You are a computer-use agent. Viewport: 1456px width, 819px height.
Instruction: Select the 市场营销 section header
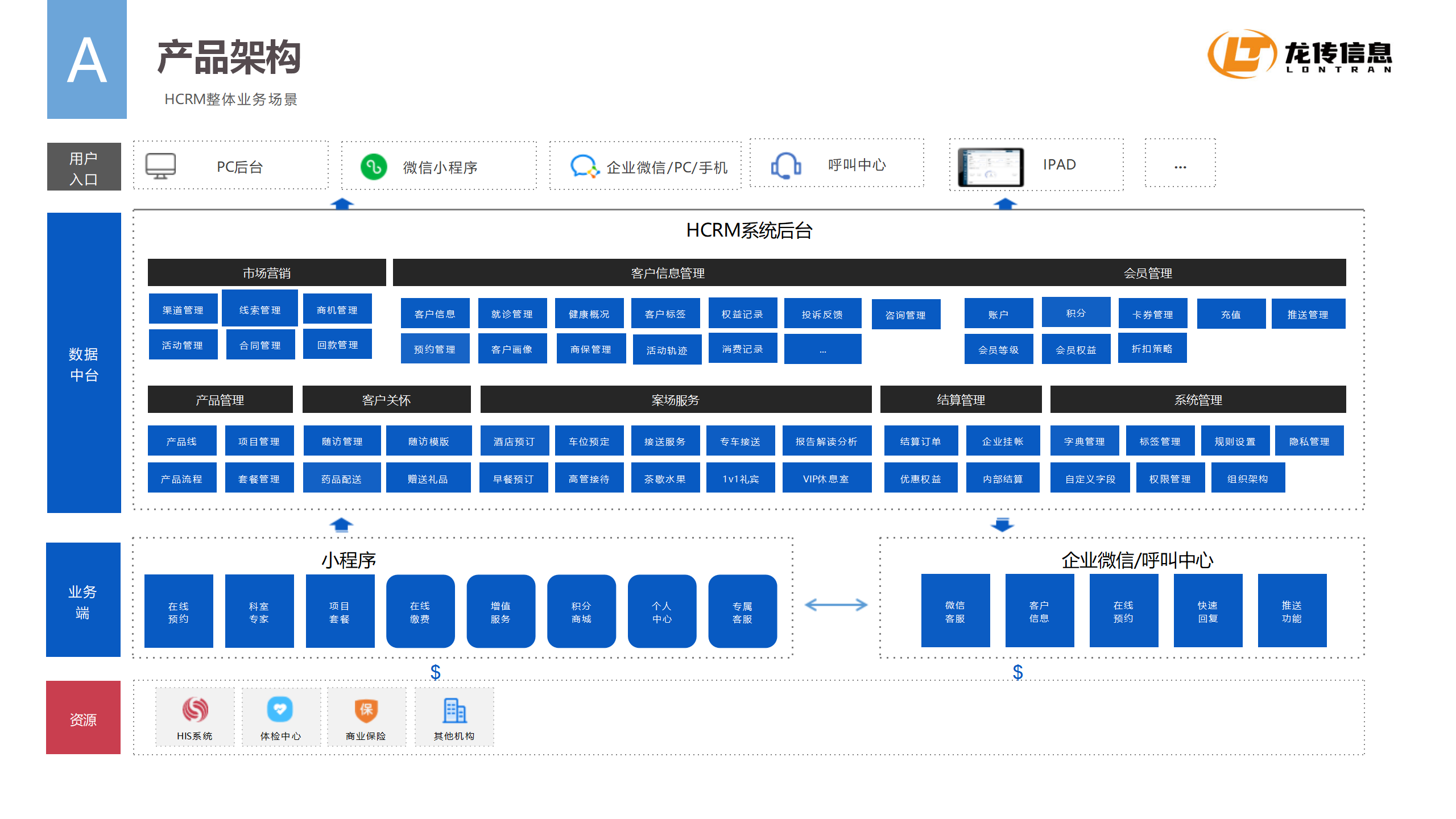tap(266, 273)
